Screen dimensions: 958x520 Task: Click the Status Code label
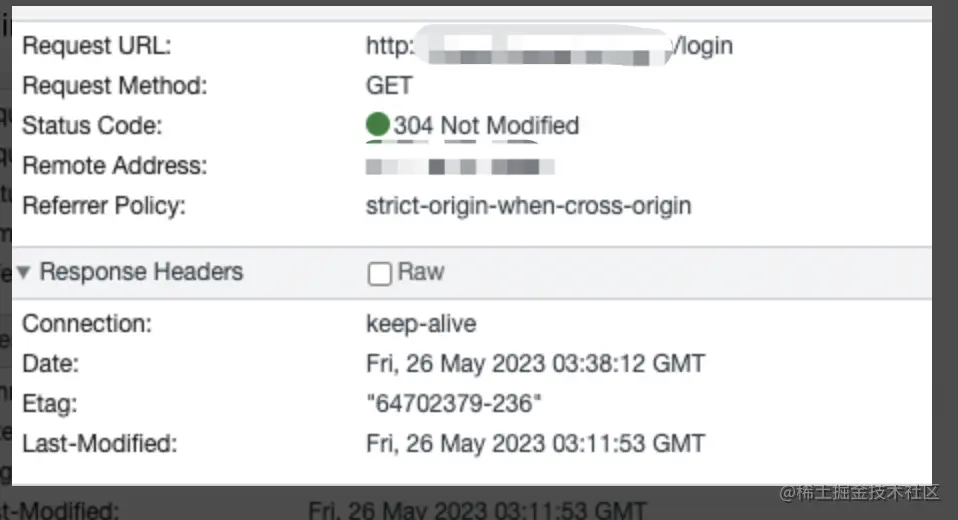pyautogui.click(x=92, y=126)
